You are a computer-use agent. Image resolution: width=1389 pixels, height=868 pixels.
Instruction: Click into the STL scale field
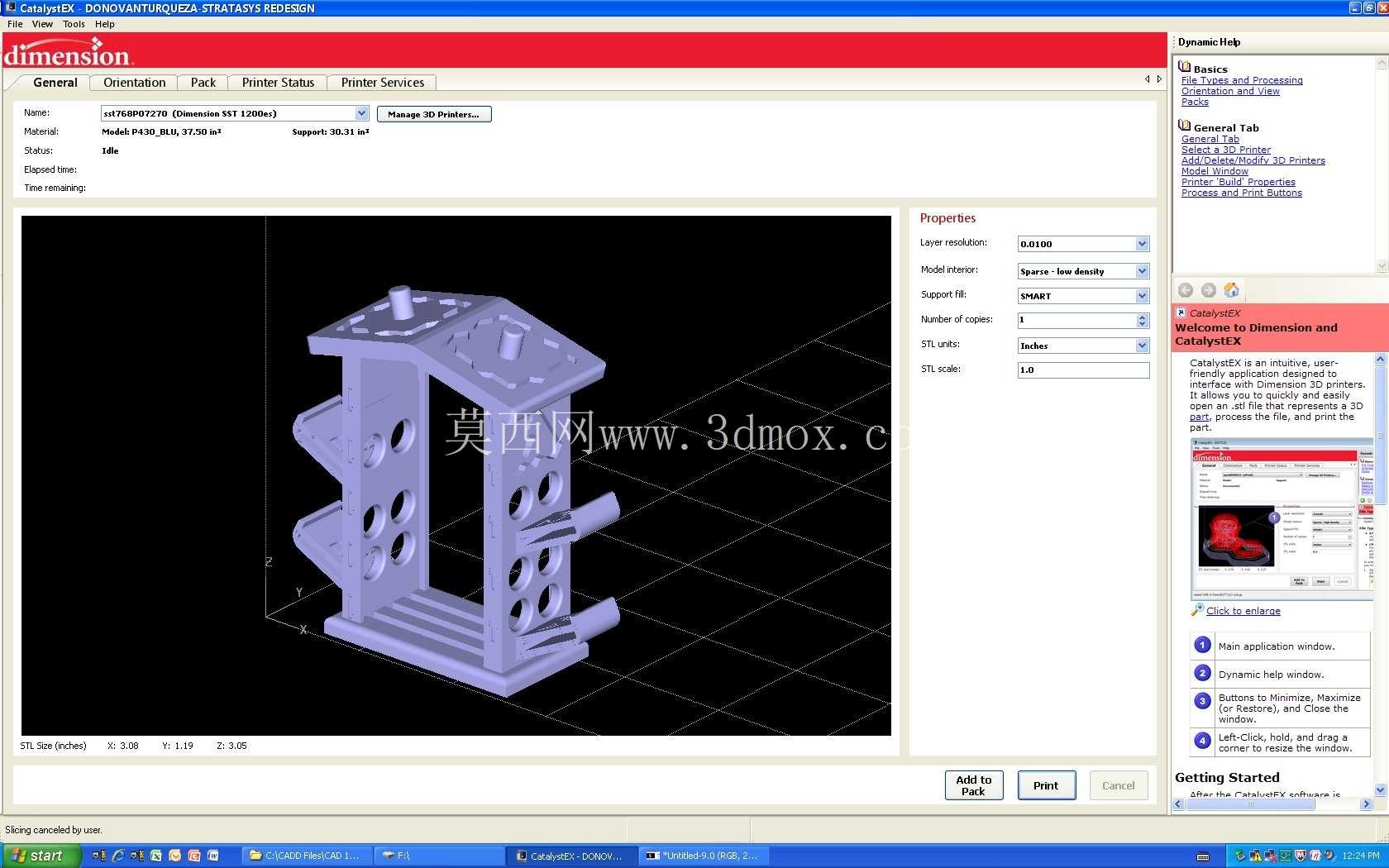tap(1083, 370)
